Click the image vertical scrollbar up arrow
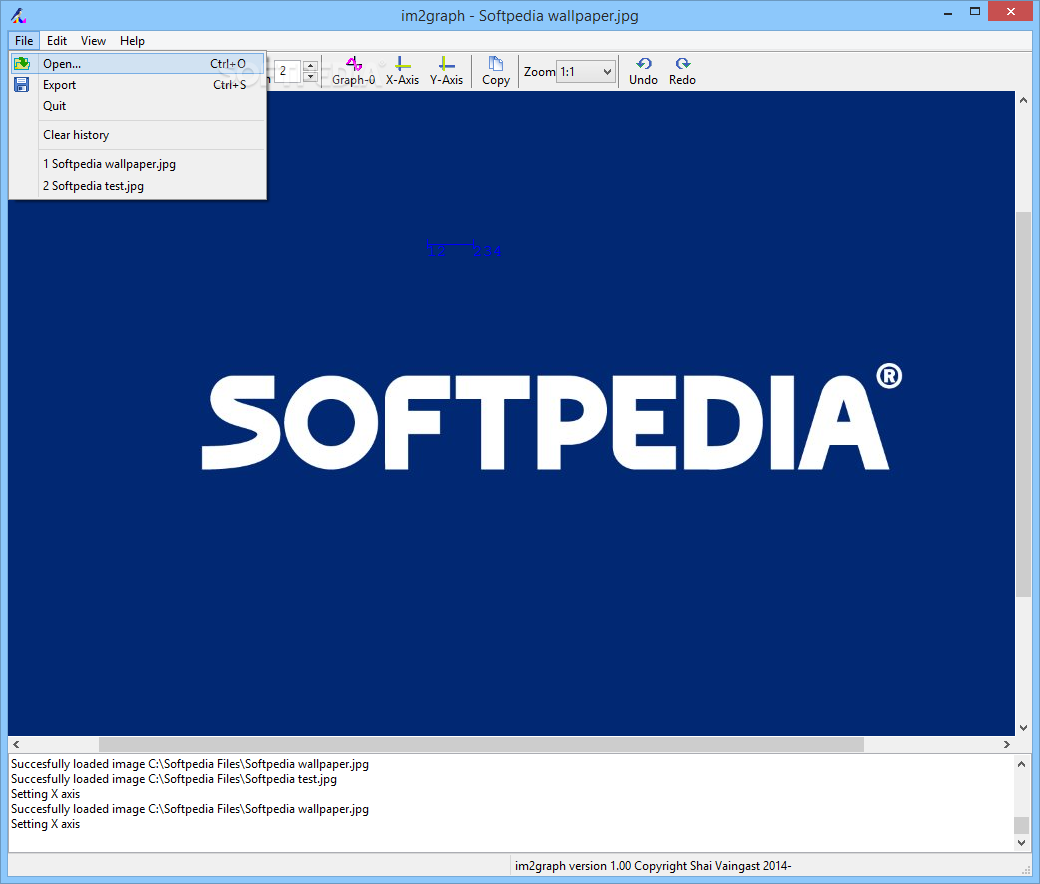The width and height of the screenshot is (1040, 884). pos(1023,100)
